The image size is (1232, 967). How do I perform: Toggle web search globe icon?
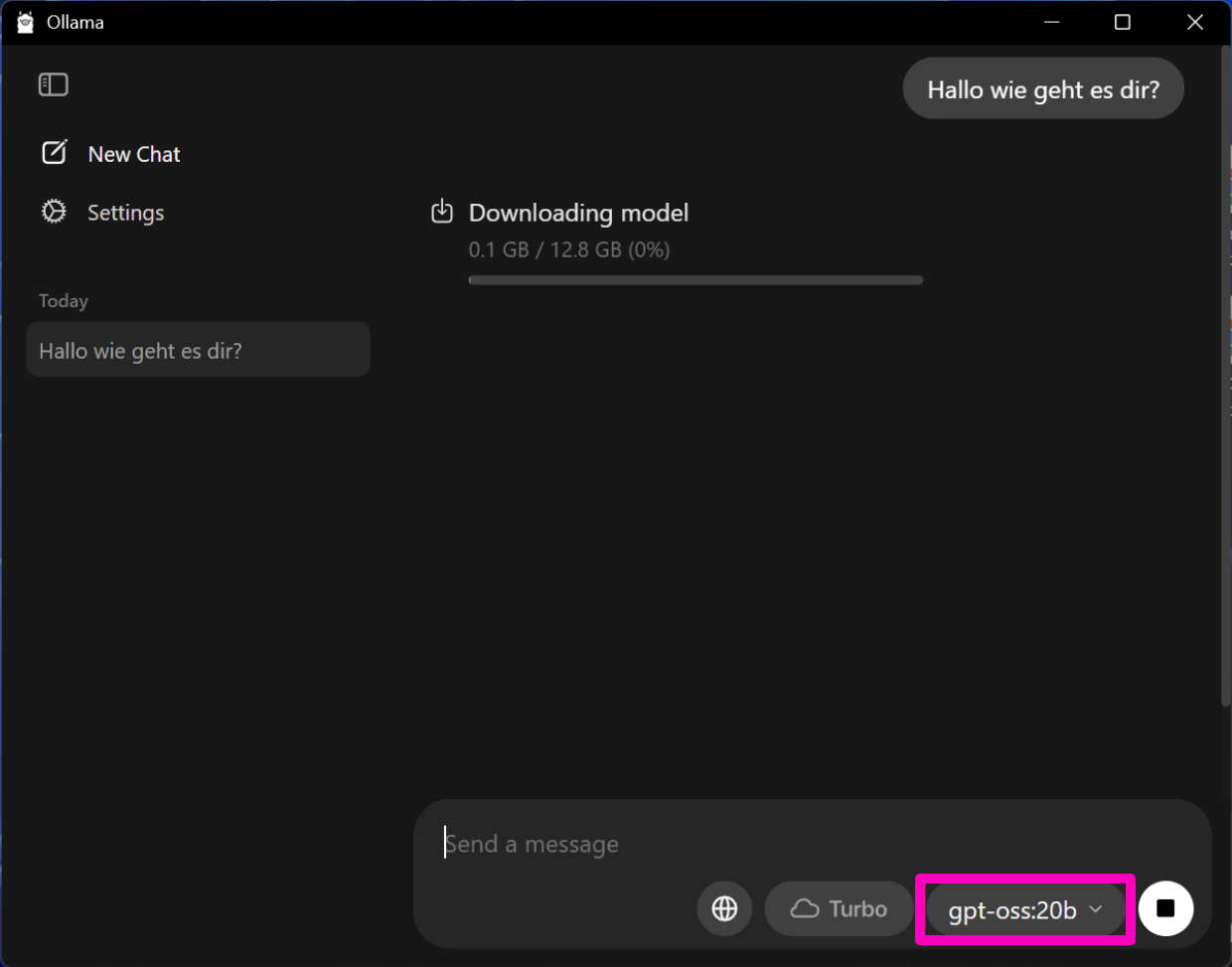tap(724, 908)
